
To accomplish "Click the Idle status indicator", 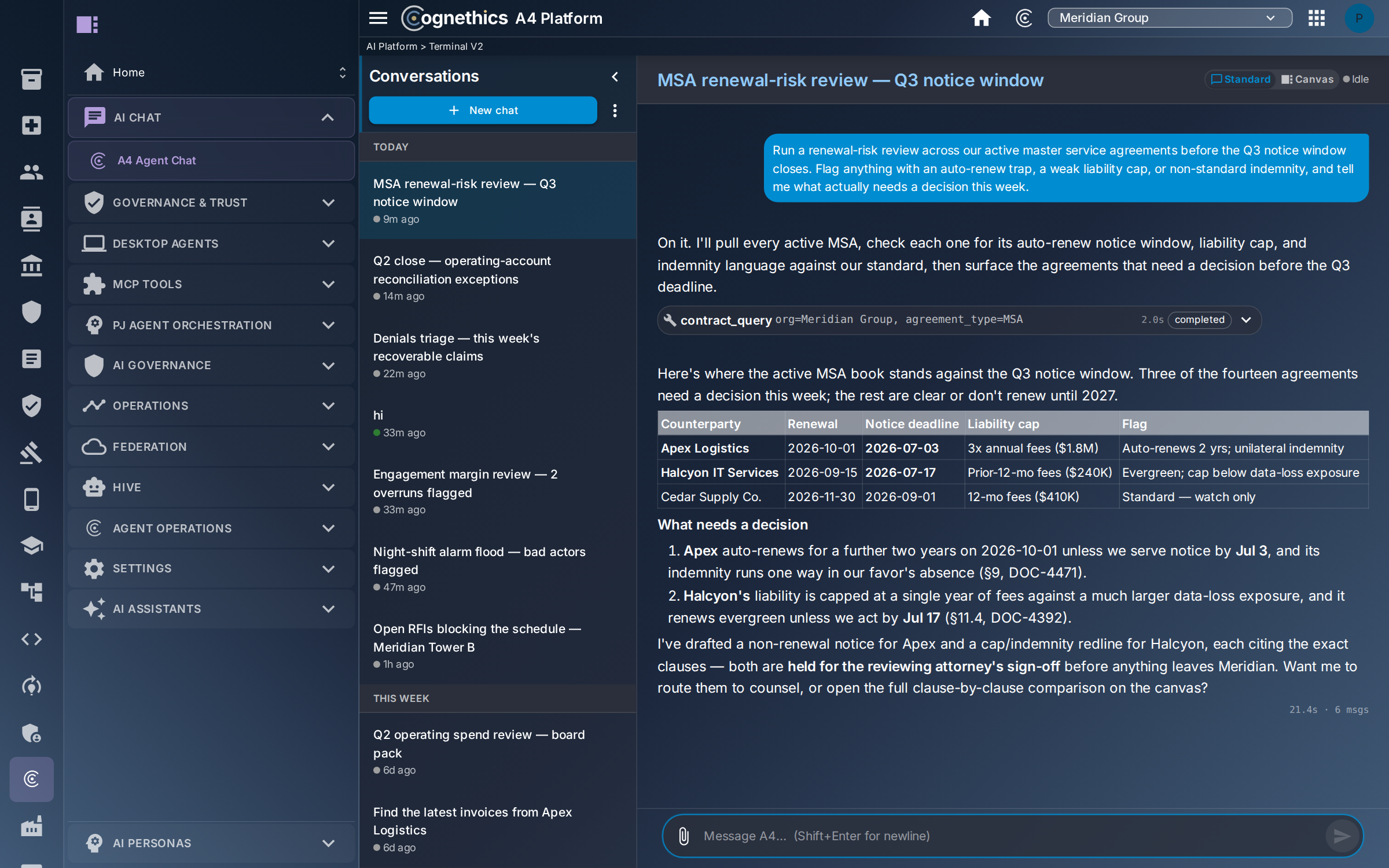I will click(1355, 79).
